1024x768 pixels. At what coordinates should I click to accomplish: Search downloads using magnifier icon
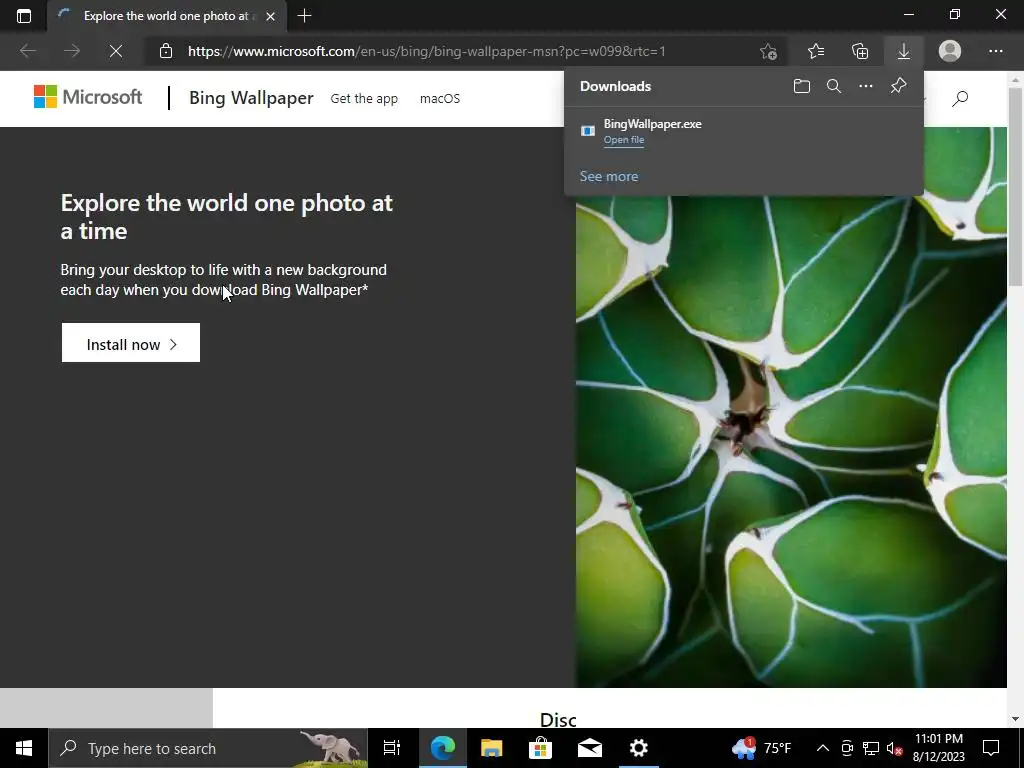[834, 86]
